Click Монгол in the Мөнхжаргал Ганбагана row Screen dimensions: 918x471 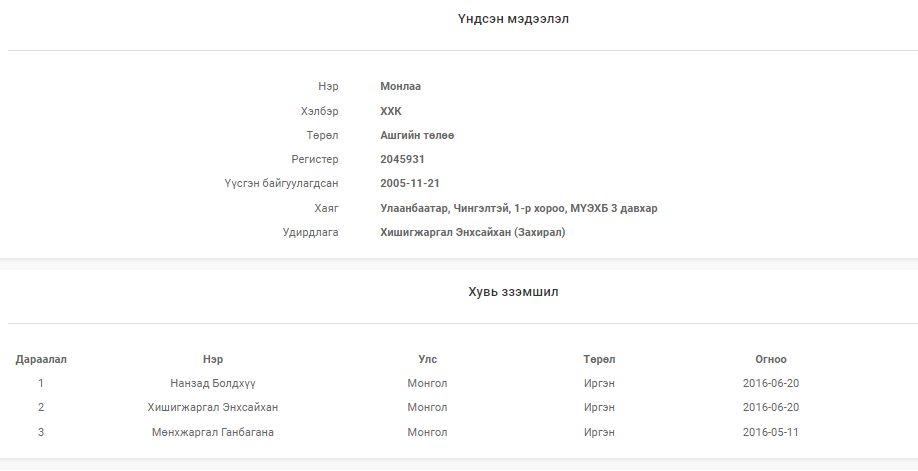pyautogui.click(x=427, y=432)
